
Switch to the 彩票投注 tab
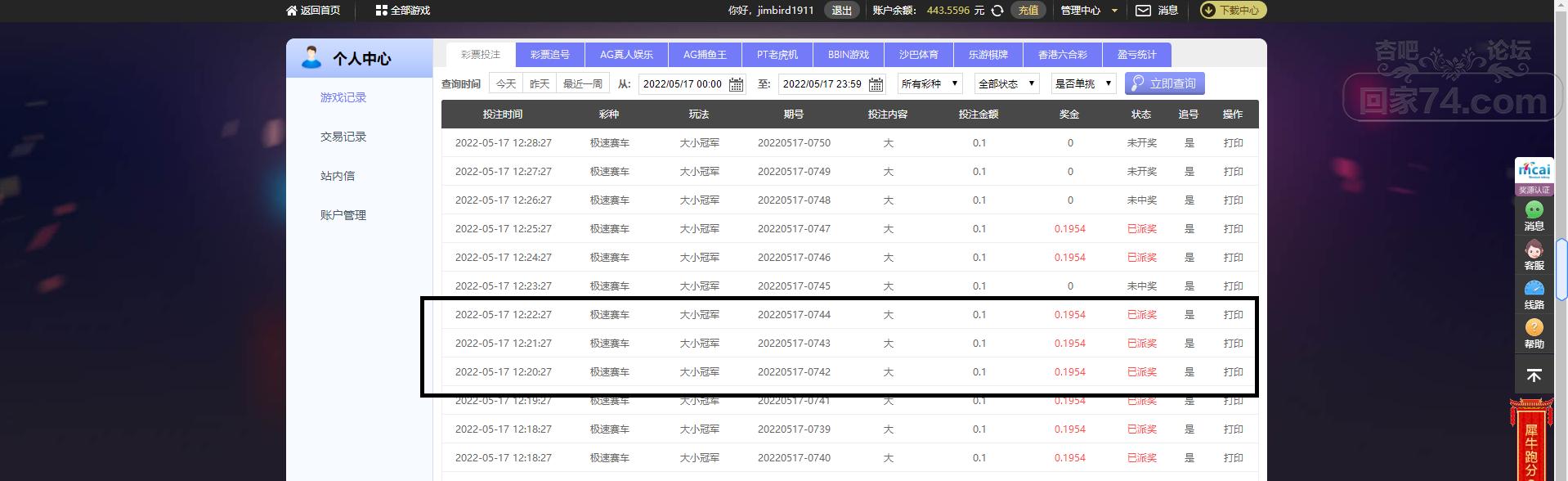(x=480, y=55)
